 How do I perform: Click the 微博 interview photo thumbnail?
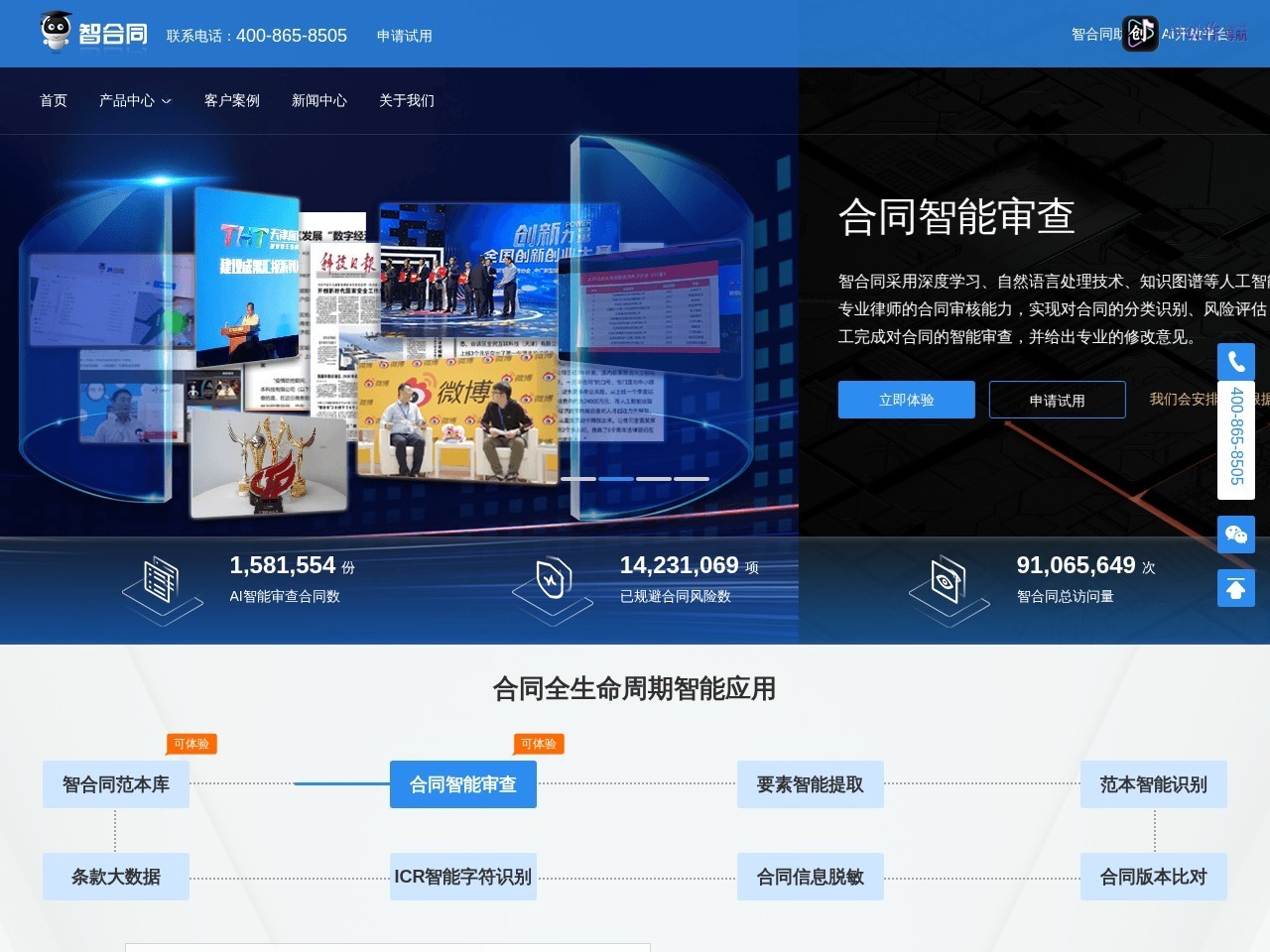tap(458, 421)
